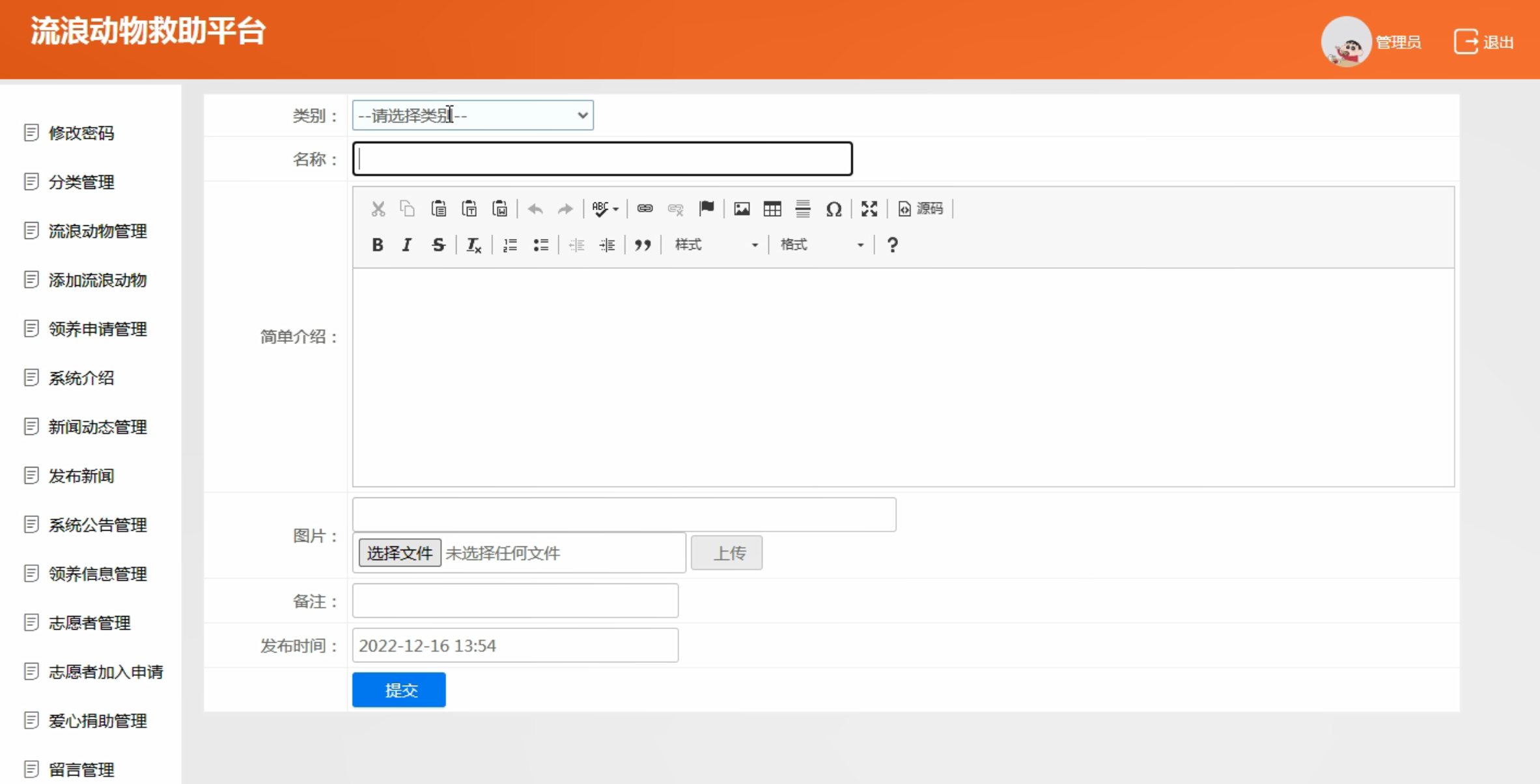Open 发布新闻 in the sidebar
Image resolution: width=1540 pixels, height=784 pixels.
pos(81,476)
